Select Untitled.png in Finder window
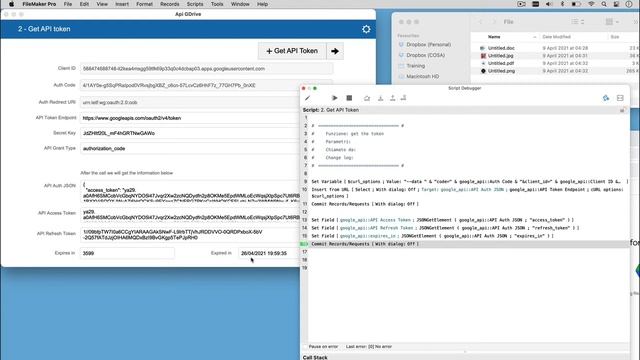 tap(501, 71)
